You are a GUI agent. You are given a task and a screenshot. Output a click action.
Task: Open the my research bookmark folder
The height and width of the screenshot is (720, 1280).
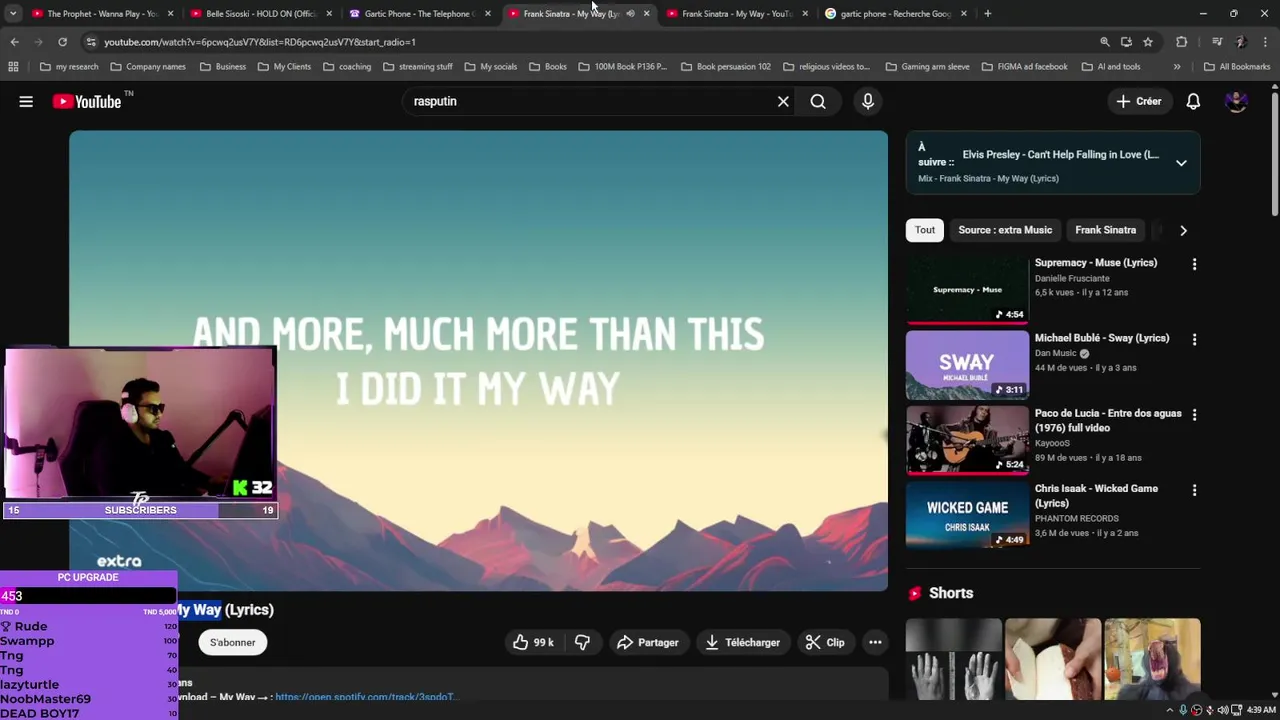tap(69, 67)
